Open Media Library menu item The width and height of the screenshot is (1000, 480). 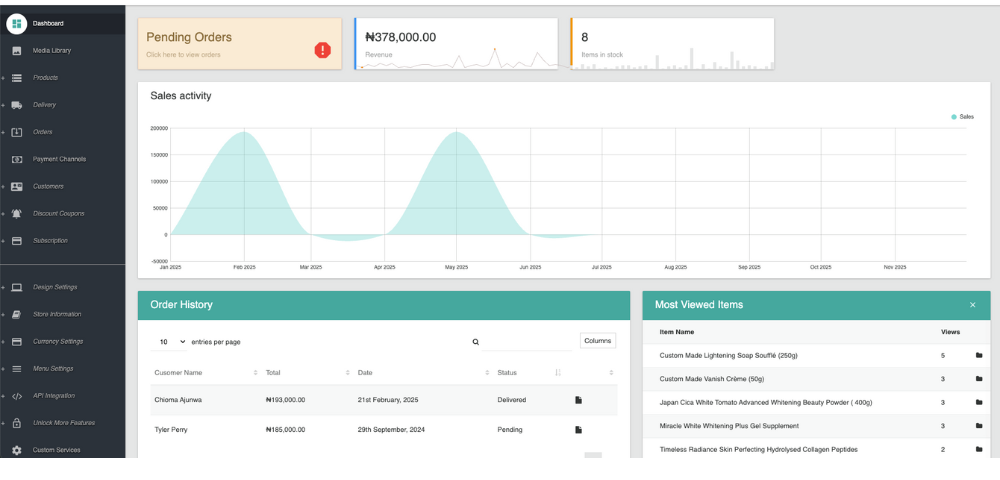coord(52,51)
